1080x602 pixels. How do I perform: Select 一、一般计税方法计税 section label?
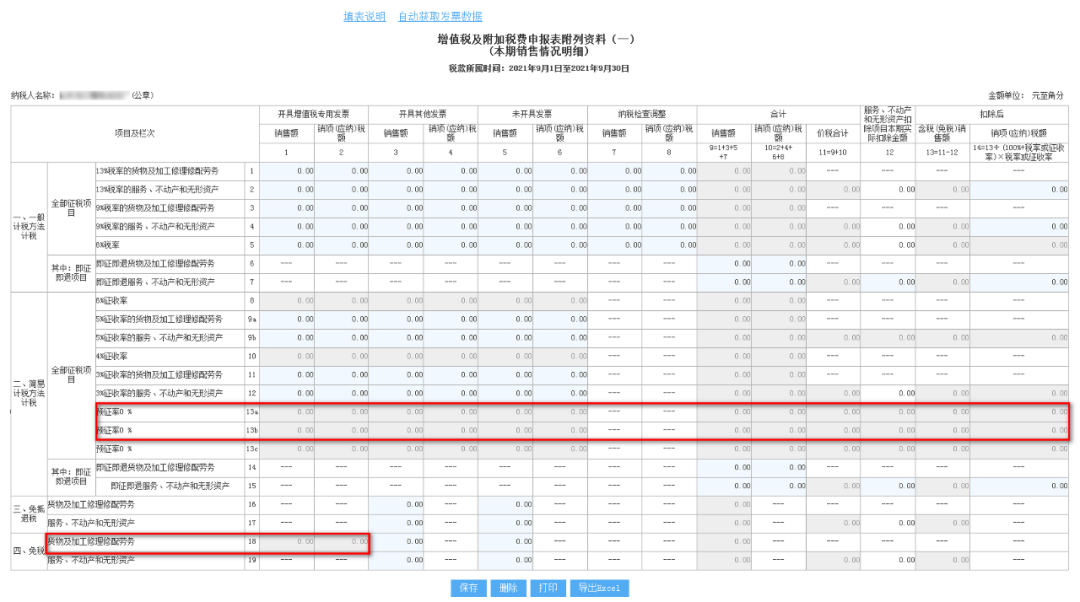[x=29, y=227]
